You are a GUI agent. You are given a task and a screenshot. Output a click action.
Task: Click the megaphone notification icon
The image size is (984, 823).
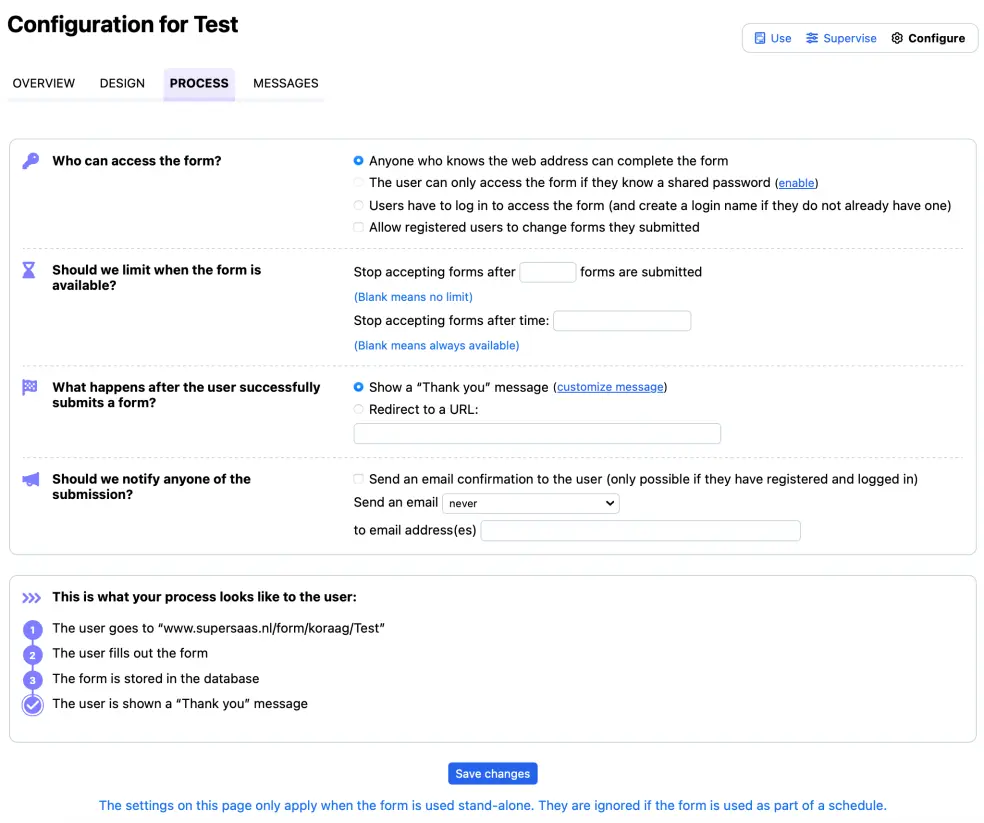click(31, 480)
